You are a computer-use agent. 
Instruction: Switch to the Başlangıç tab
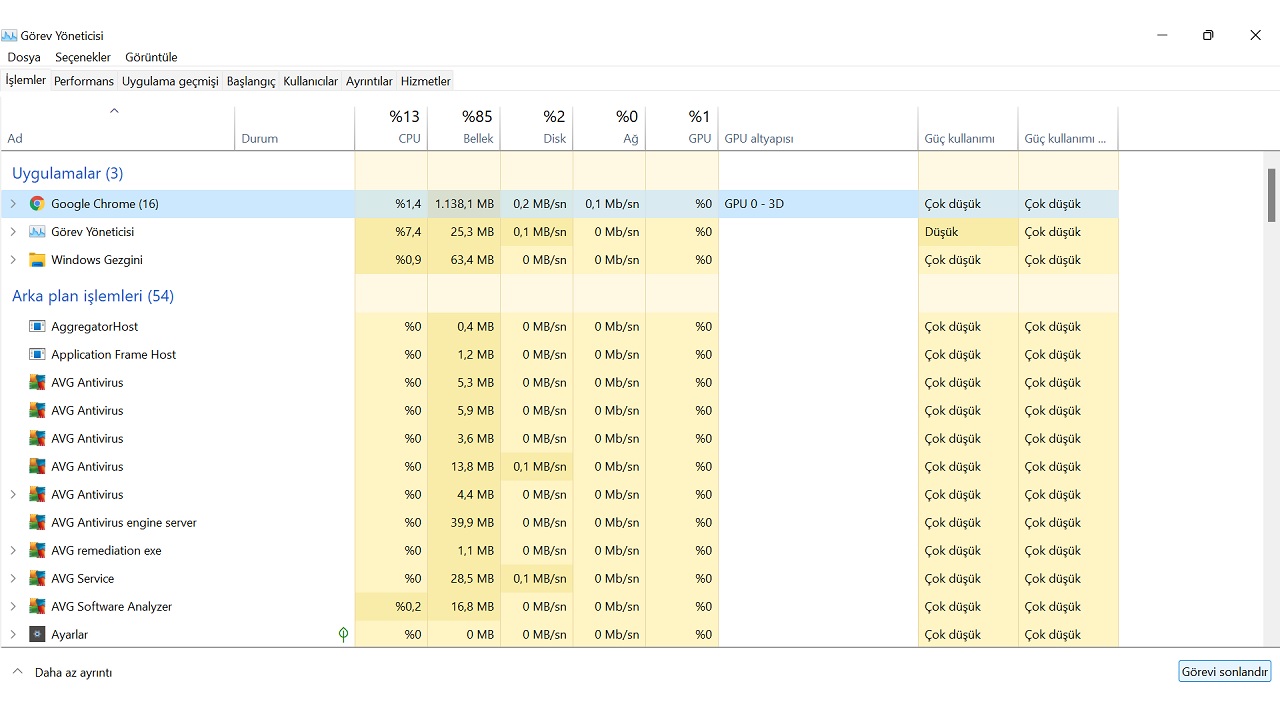point(251,81)
